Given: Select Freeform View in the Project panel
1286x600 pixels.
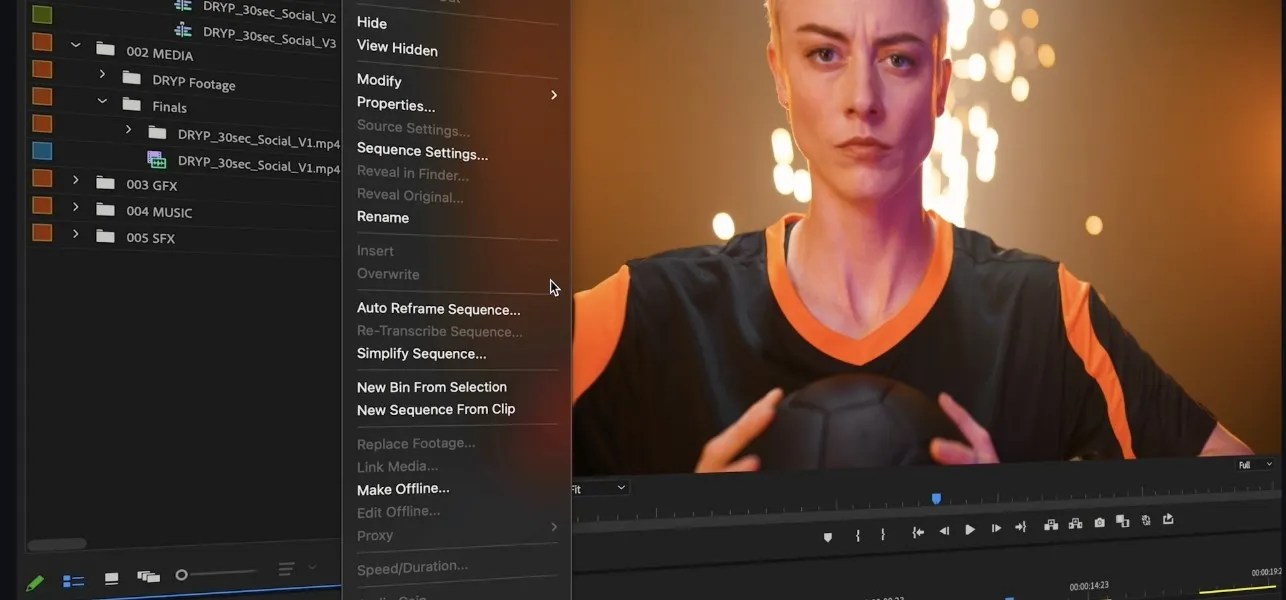Looking at the screenshot, I should pos(148,578).
